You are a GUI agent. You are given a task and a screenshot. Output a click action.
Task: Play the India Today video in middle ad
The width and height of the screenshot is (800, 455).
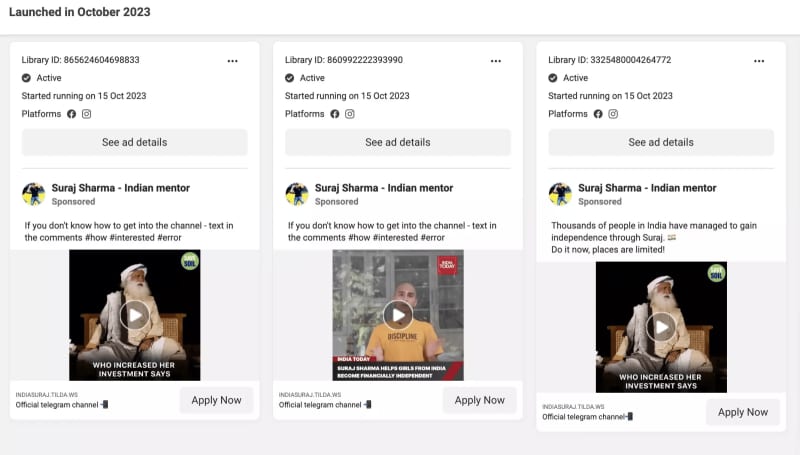click(397, 315)
